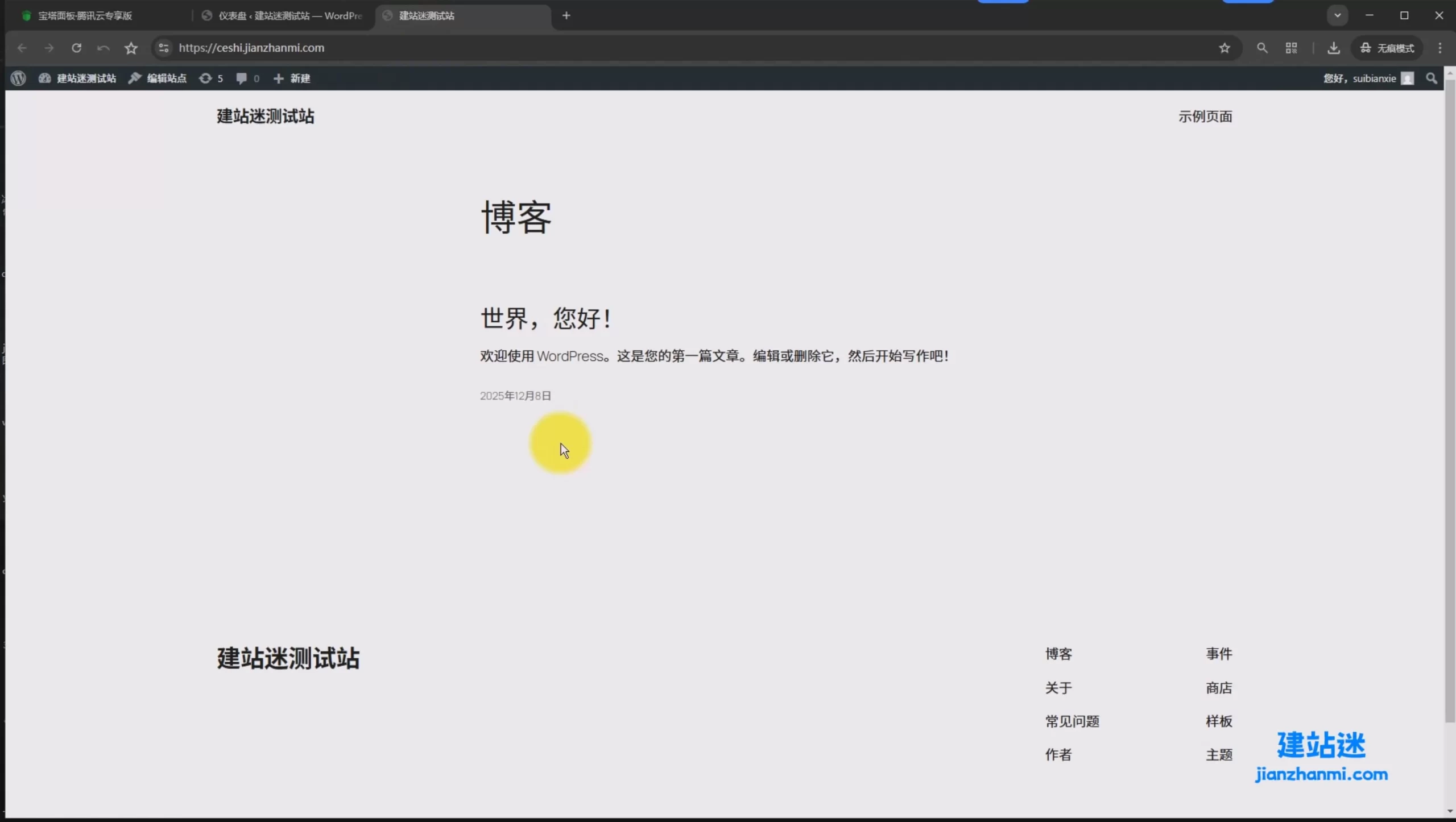Open the extensions grid icon in the toolbar

click(x=1291, y=48)
